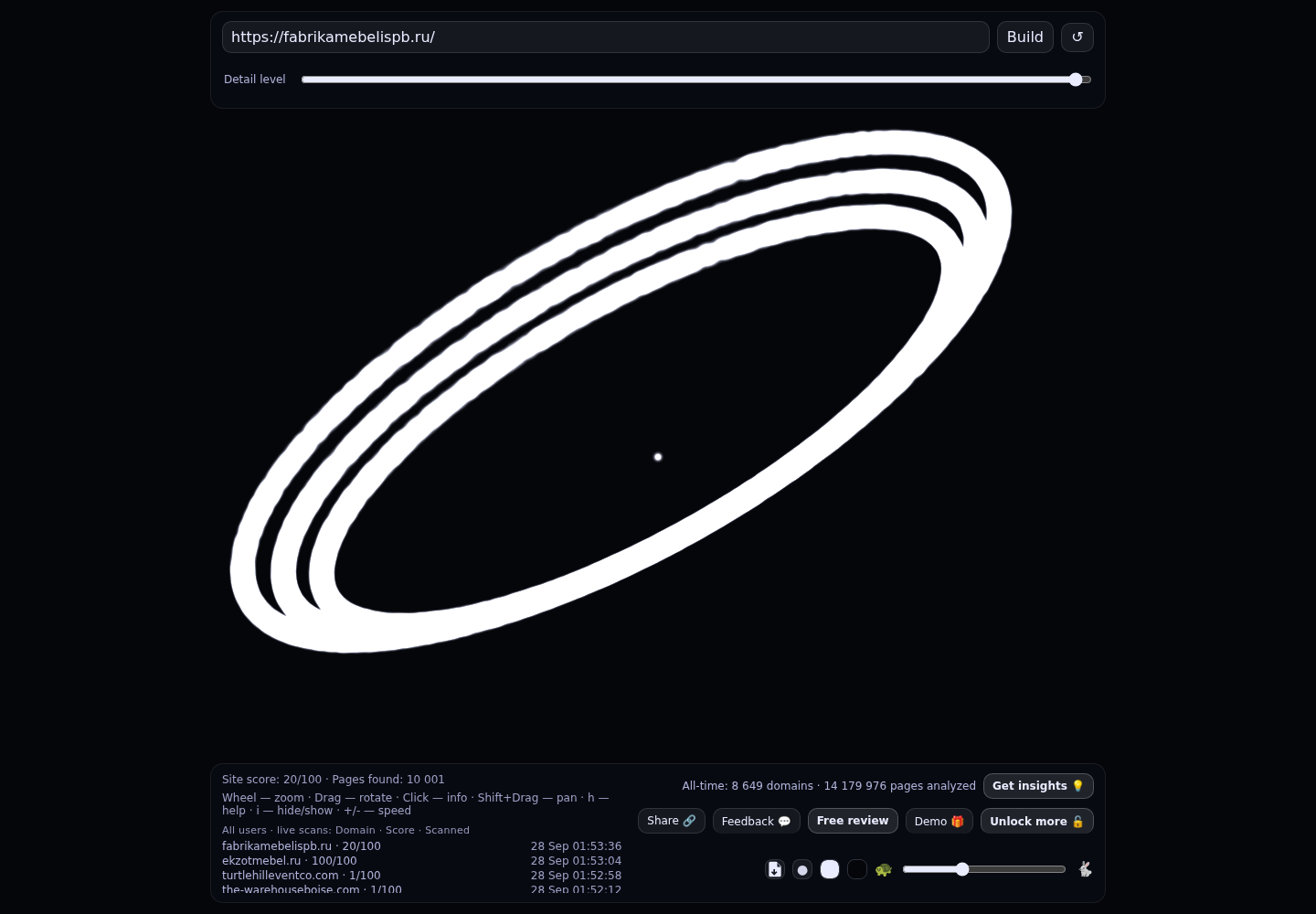
Task: Click the Get insights button
Action: click(x=1038, y=786)
